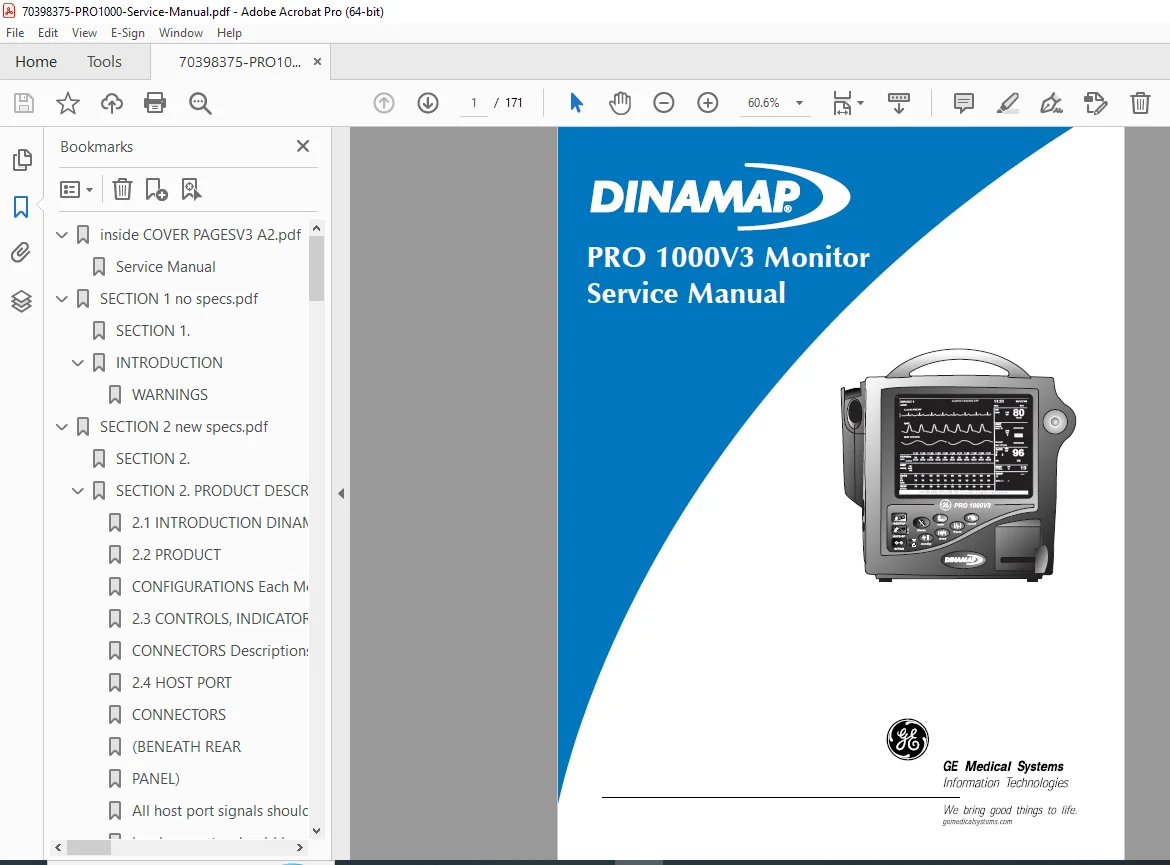Open the View menu
This screenshot has width=1170, height=865.
(x=84, y=33)
